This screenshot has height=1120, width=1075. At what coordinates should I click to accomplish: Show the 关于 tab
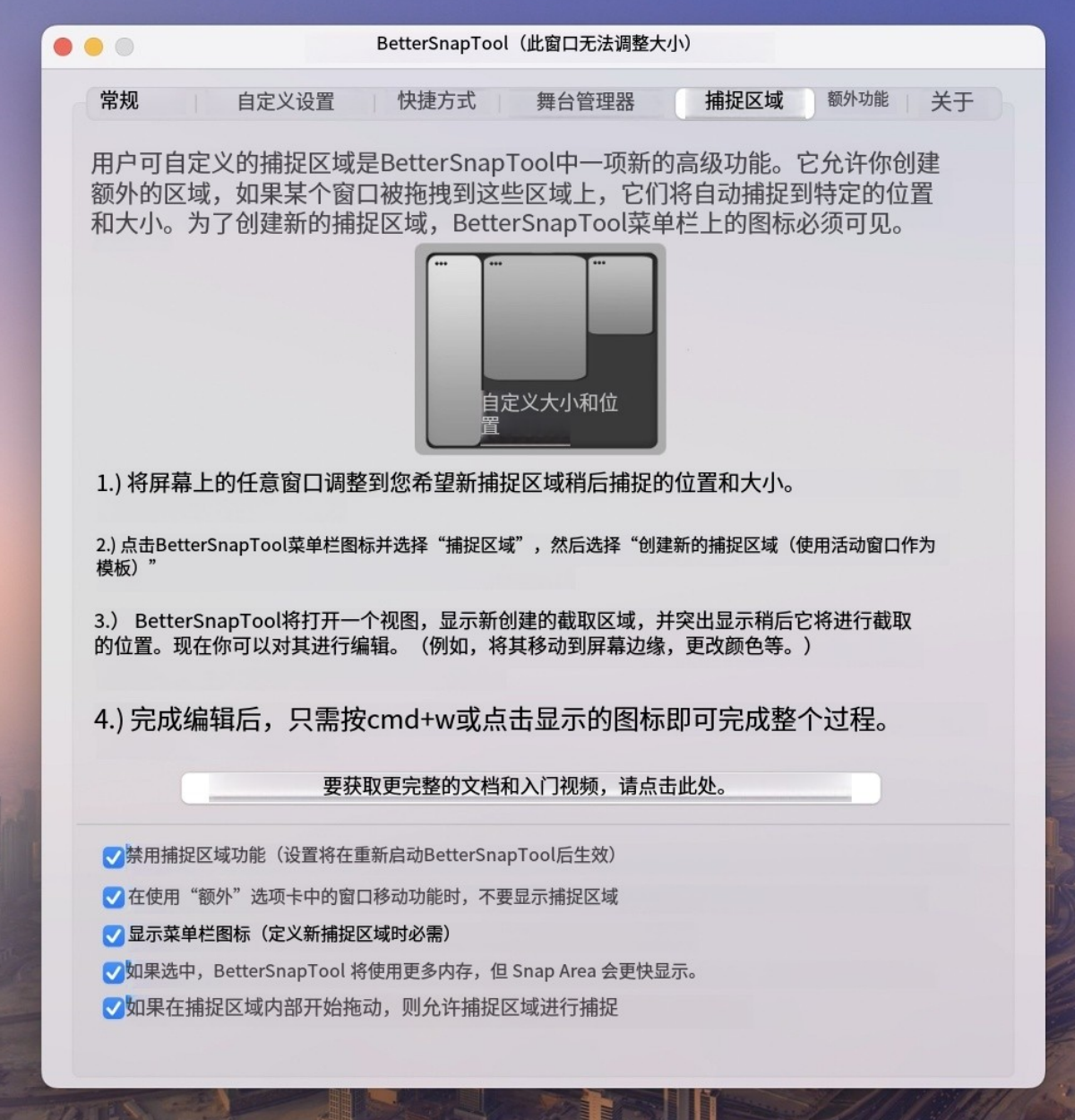point(952,102)
